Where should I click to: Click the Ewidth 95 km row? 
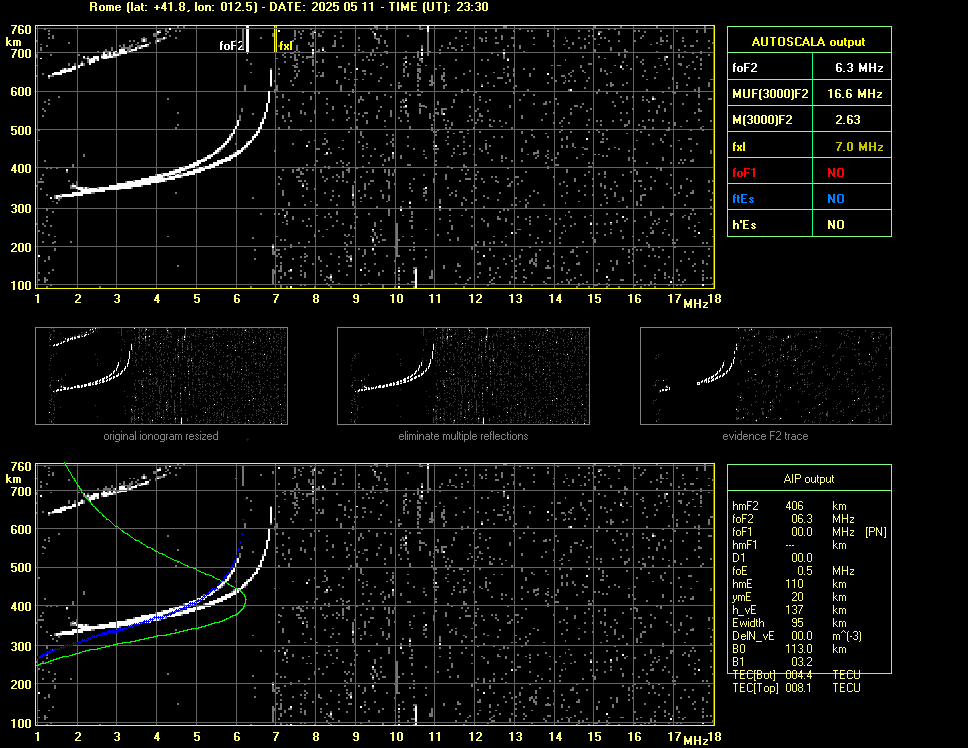click(x=788, y=623)
